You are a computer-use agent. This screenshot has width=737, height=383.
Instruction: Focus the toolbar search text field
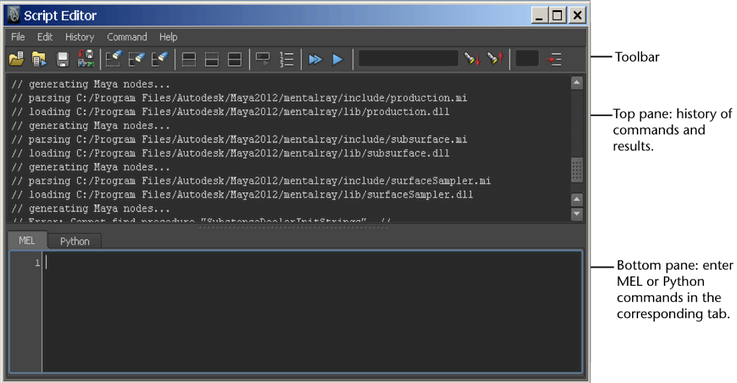pyautogui.click(x=408, y=59)
